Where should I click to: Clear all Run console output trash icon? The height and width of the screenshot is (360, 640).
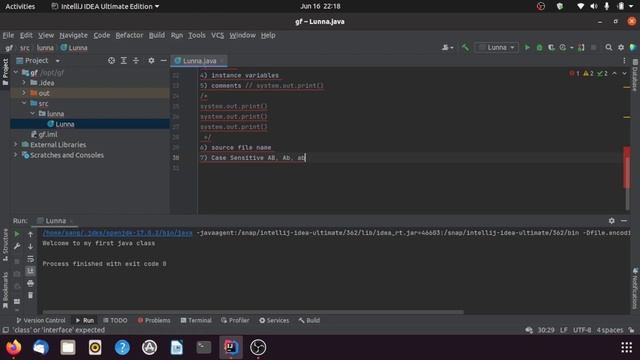pos(31,295)
